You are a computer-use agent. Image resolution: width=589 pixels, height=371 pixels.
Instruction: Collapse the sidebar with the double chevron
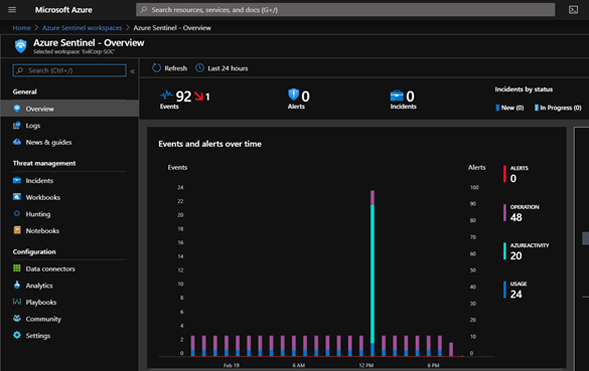point(132,71)
